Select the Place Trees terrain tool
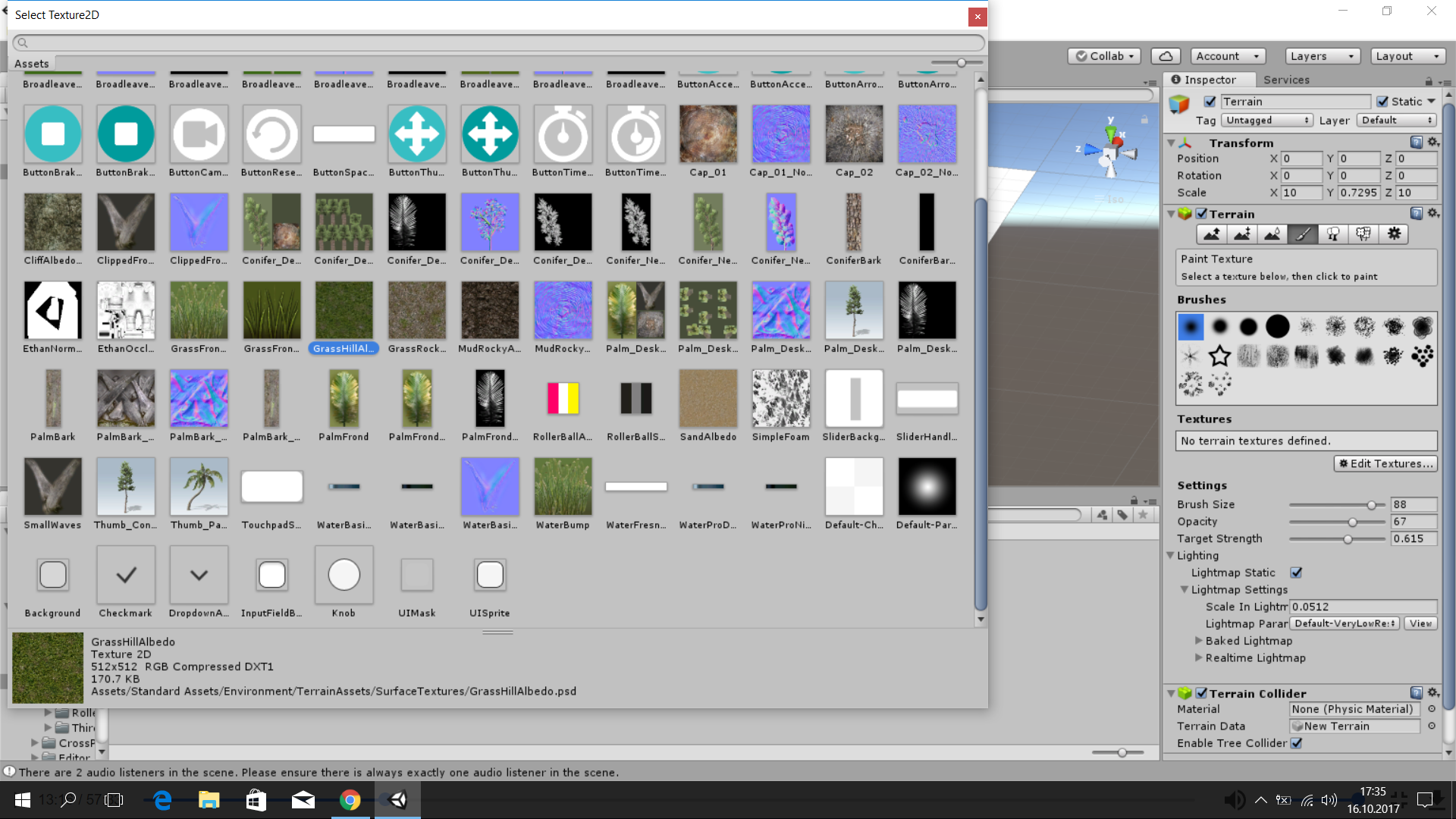 1333,234
